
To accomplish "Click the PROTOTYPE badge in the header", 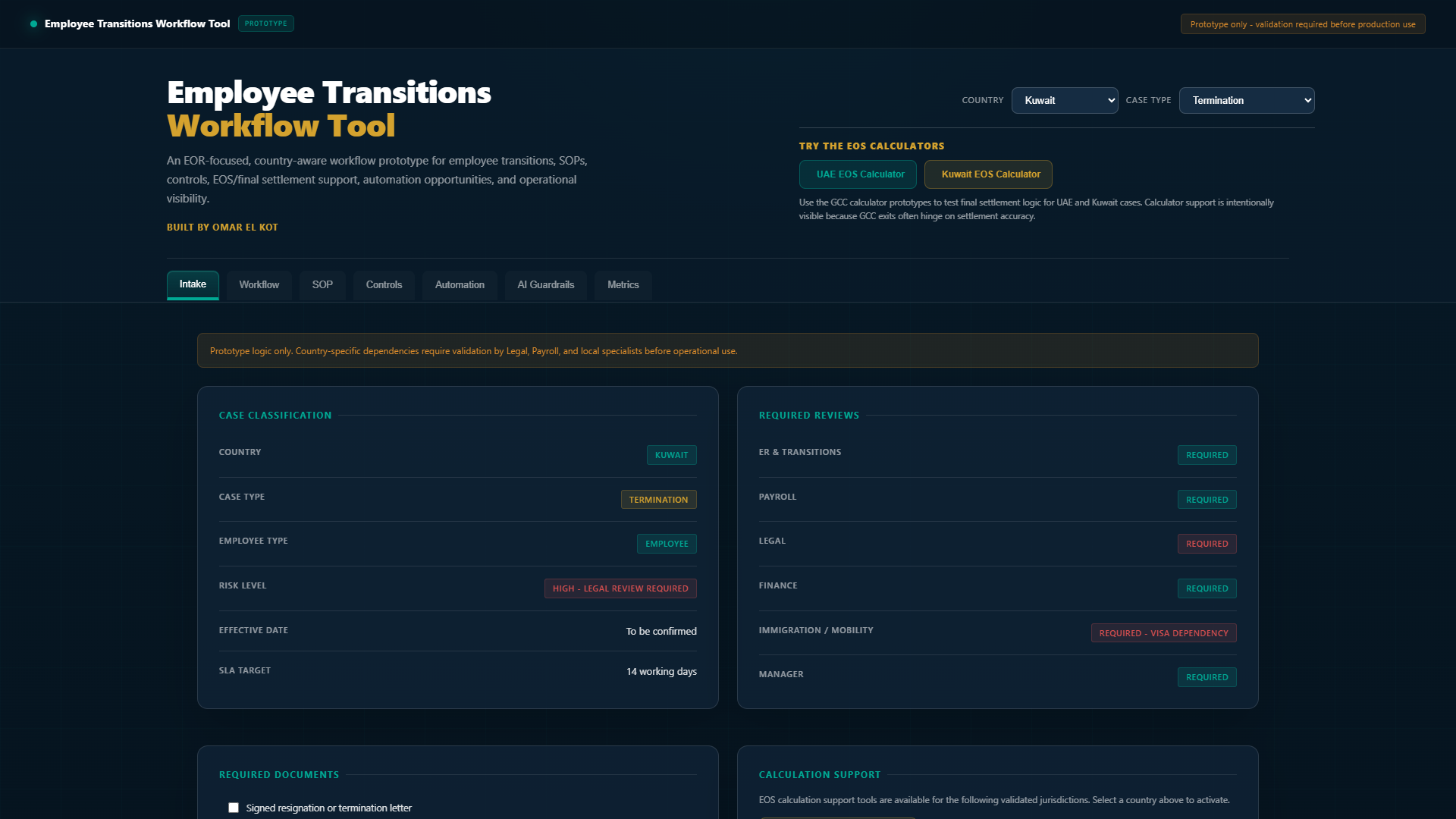I will pos(265,24).
